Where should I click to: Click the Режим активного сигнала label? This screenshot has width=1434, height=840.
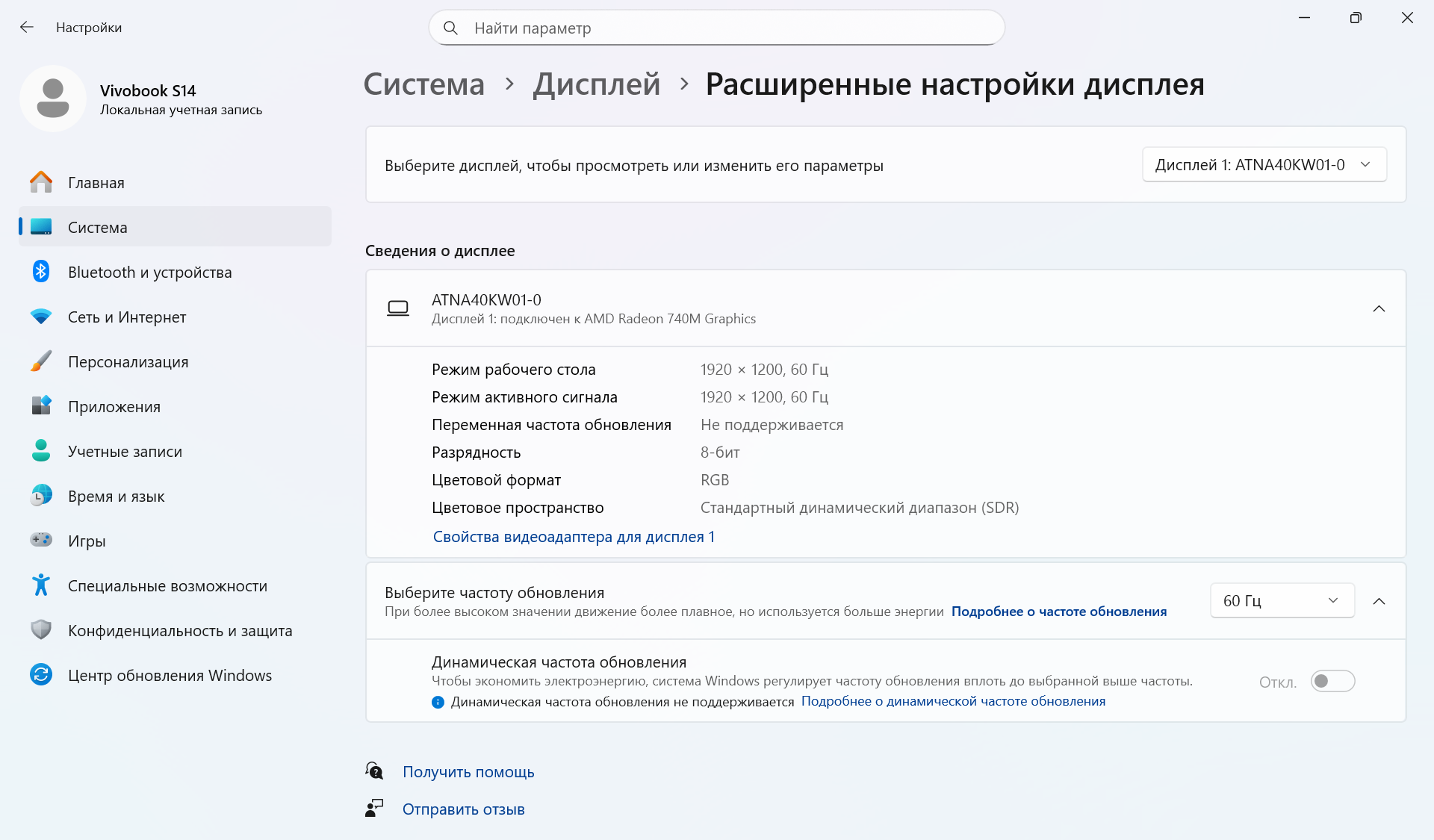pos(524,397)
